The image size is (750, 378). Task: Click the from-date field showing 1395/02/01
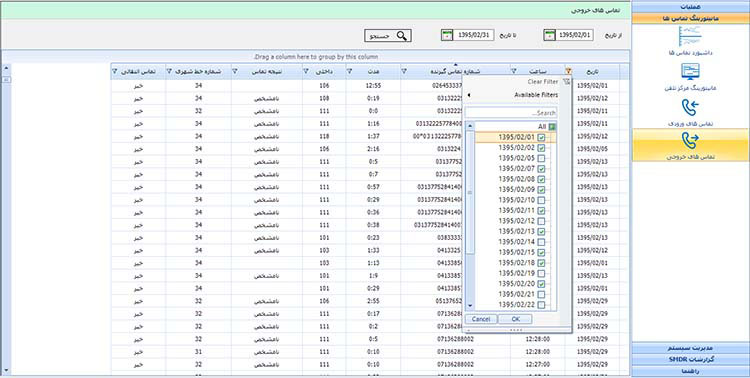pos(575,35)
